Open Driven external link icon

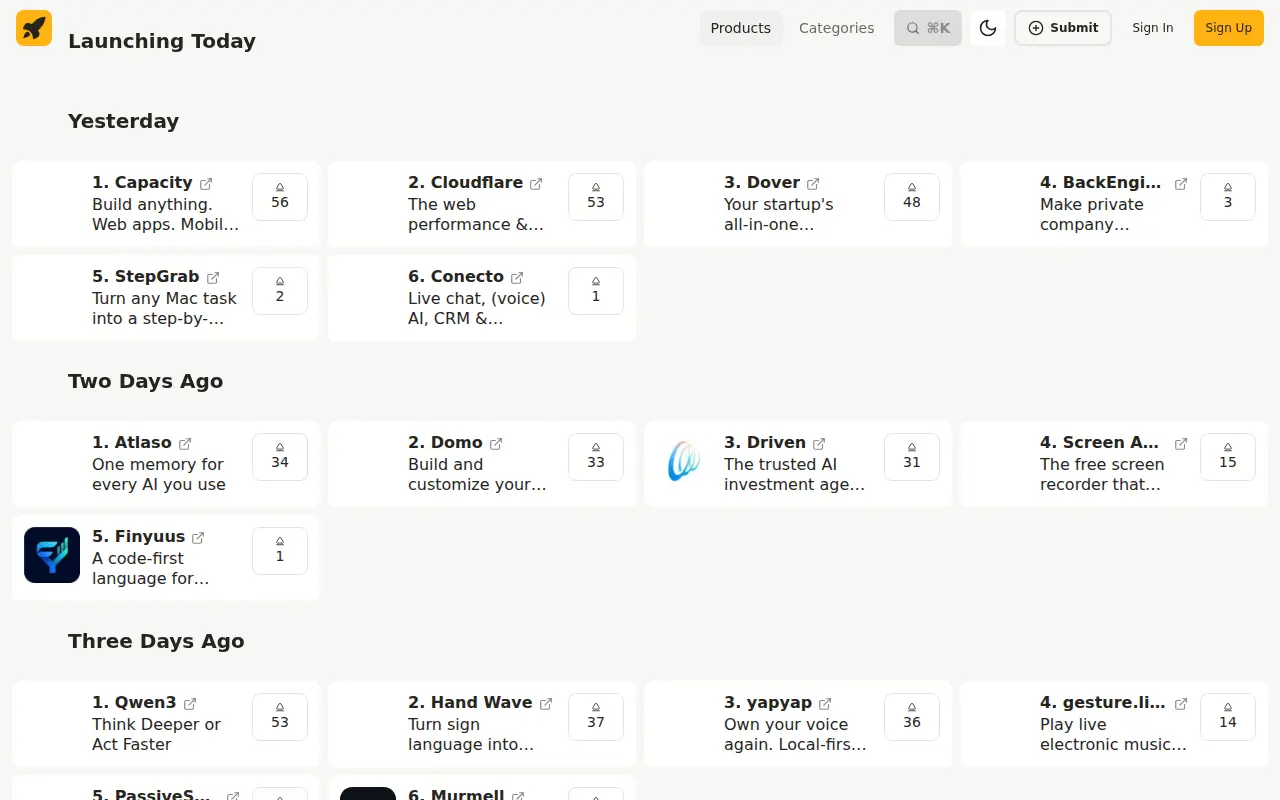[819, 444]
